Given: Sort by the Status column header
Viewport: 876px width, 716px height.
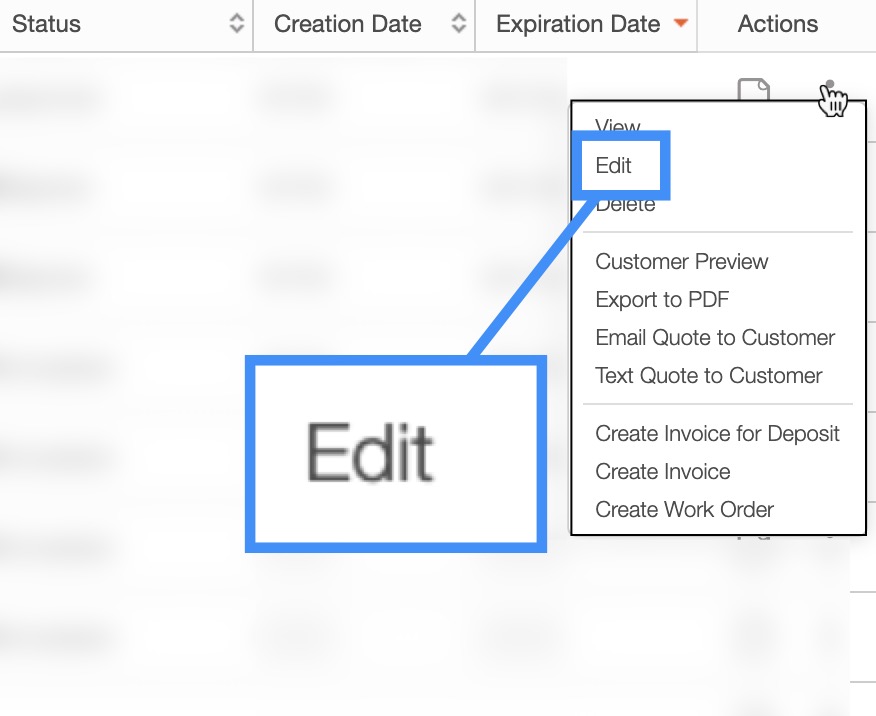Looking at the screenshot, I should tap(47, 24).
